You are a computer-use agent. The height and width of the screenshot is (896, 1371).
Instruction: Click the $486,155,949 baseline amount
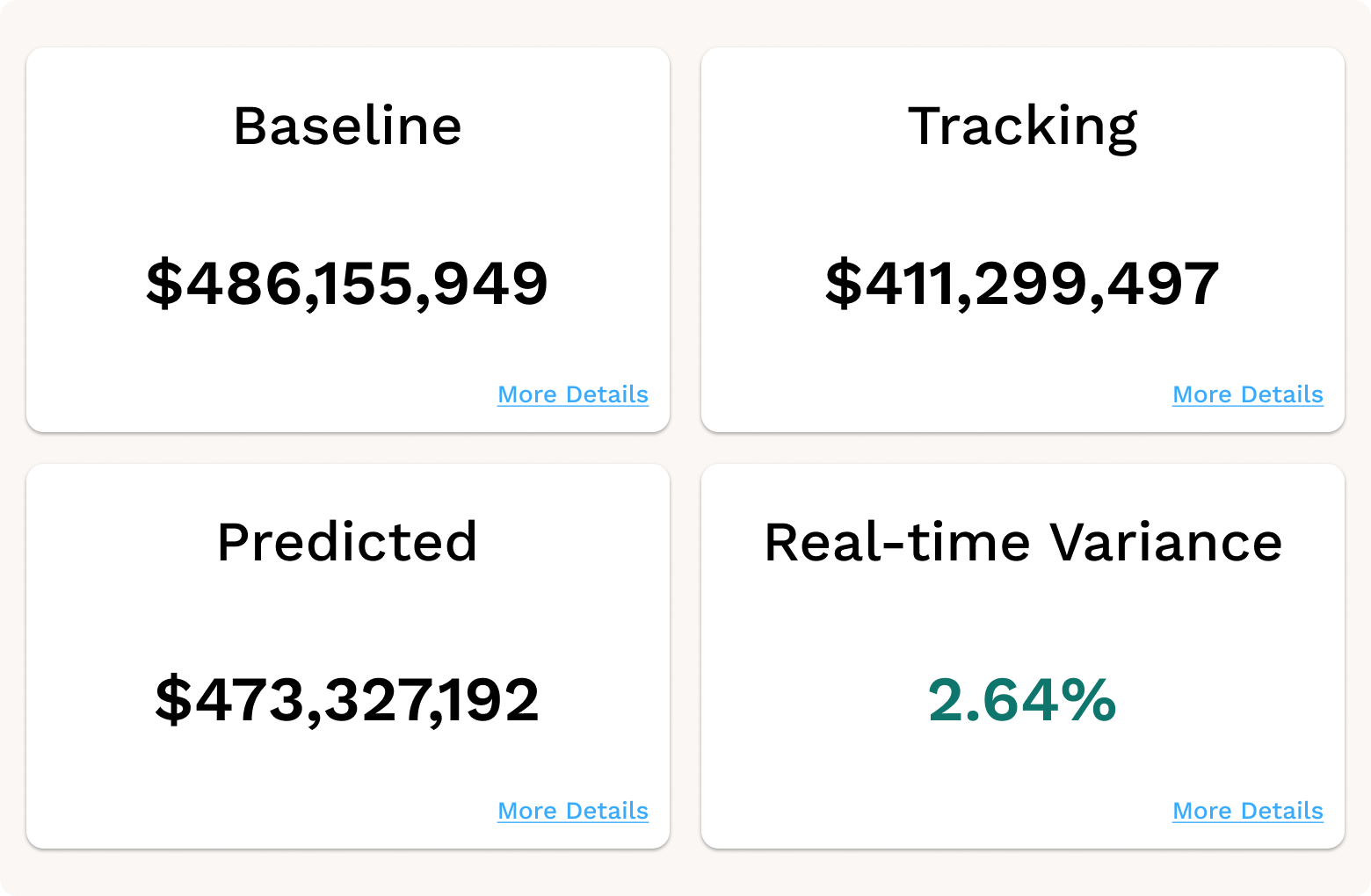(347, 284)
